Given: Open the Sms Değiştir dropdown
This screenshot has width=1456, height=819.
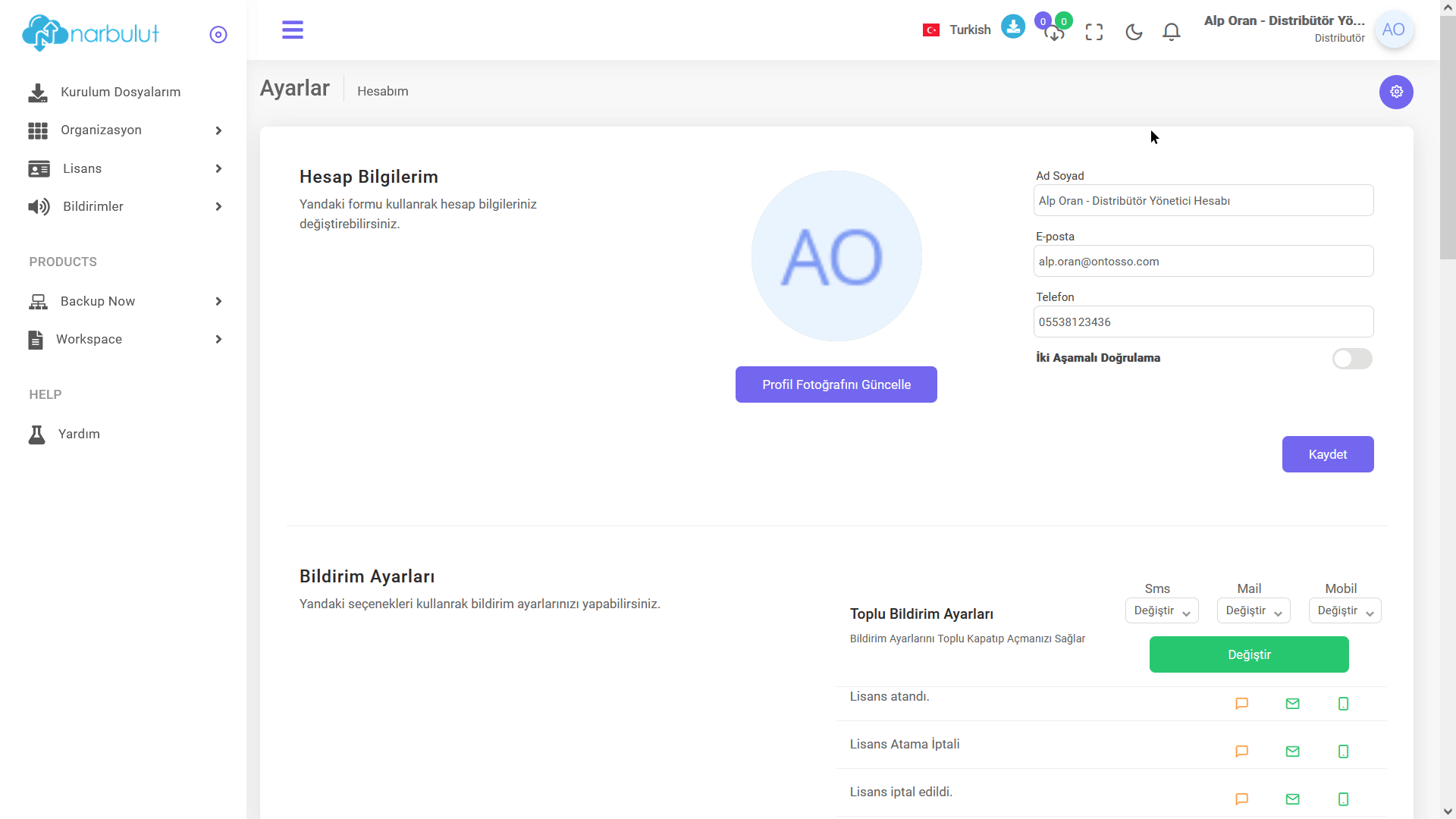Looking at the screenshot, I should tap(1162, 611).
